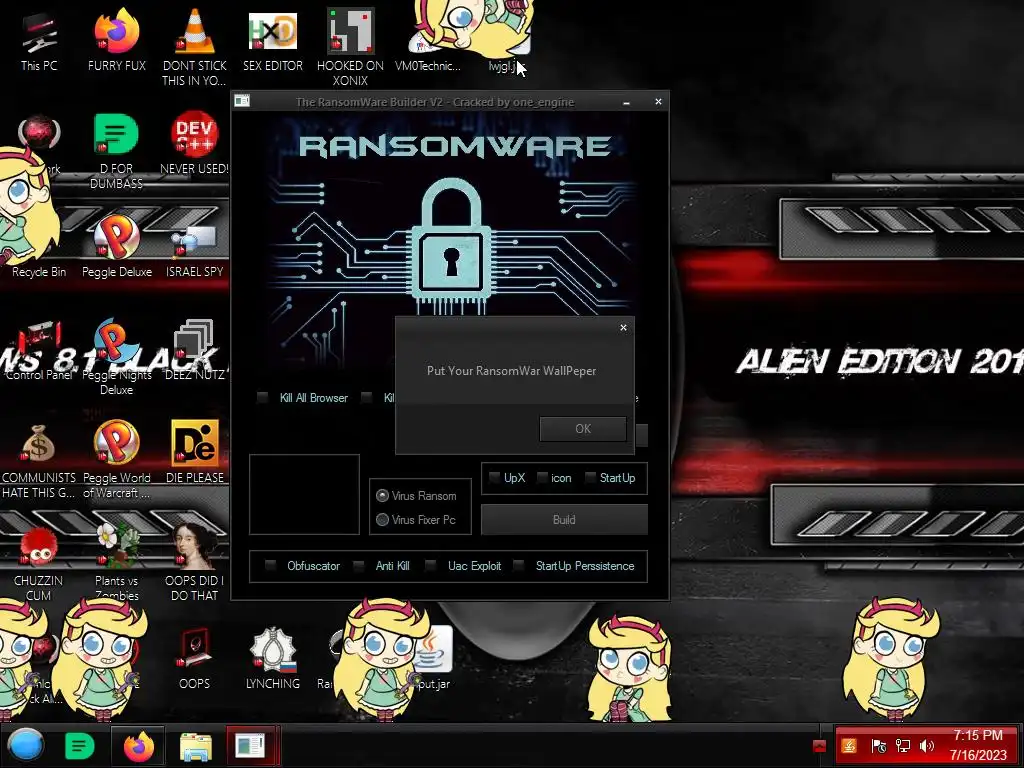Select the Virus Ransom radio button
The image size is (1024, 768).
[383, 496]
